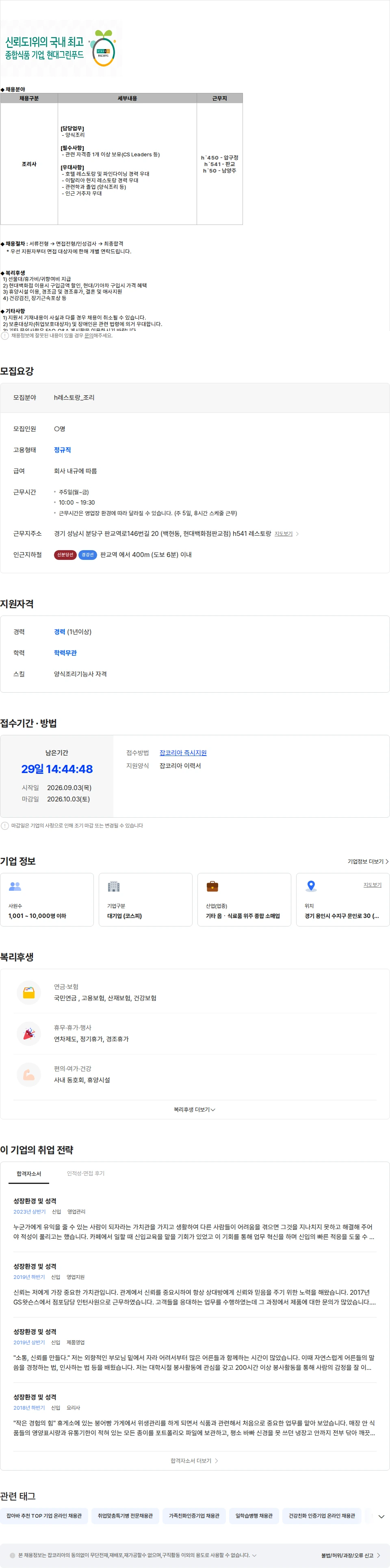Open 지도보기 next to the work address

pos(284,534)
